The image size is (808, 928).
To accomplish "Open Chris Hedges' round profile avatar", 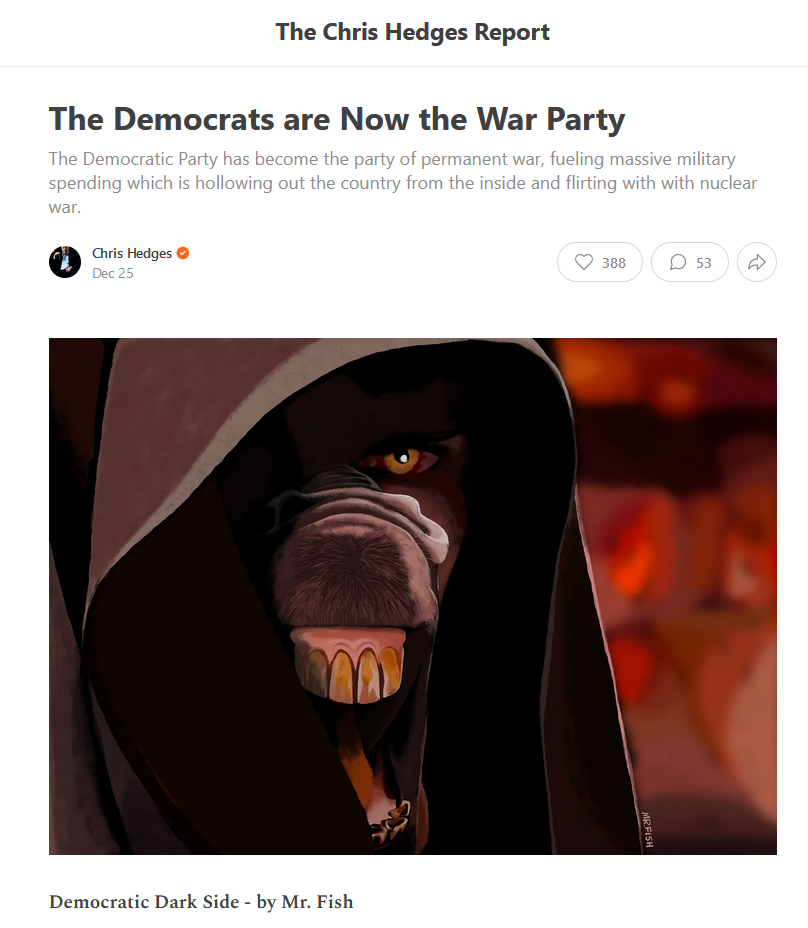I will coord(65,262).
